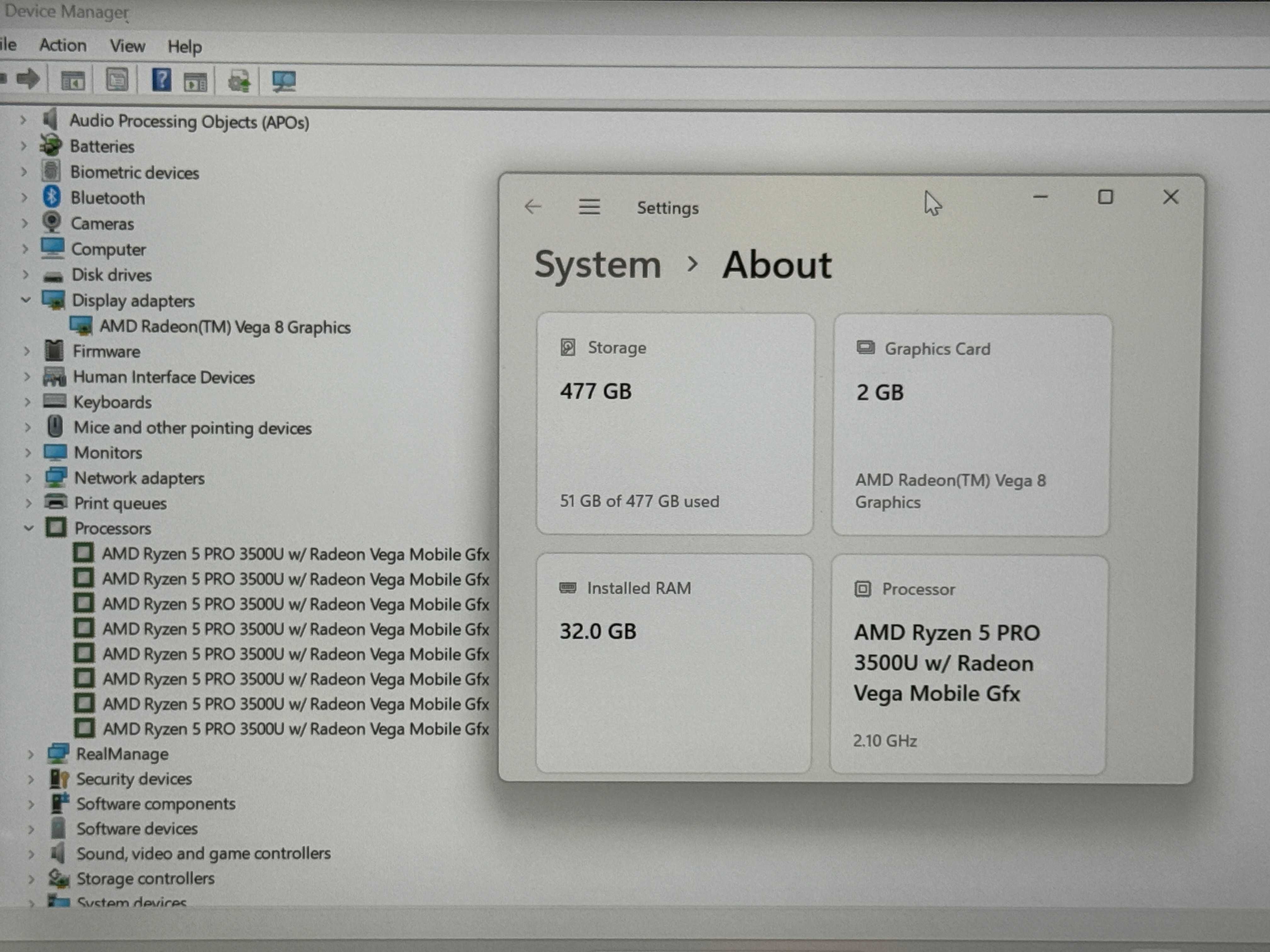The height and width of the screenshot is (952, 1270).
Task: Go back using the Settings back arrow
Action: point(533,207)
